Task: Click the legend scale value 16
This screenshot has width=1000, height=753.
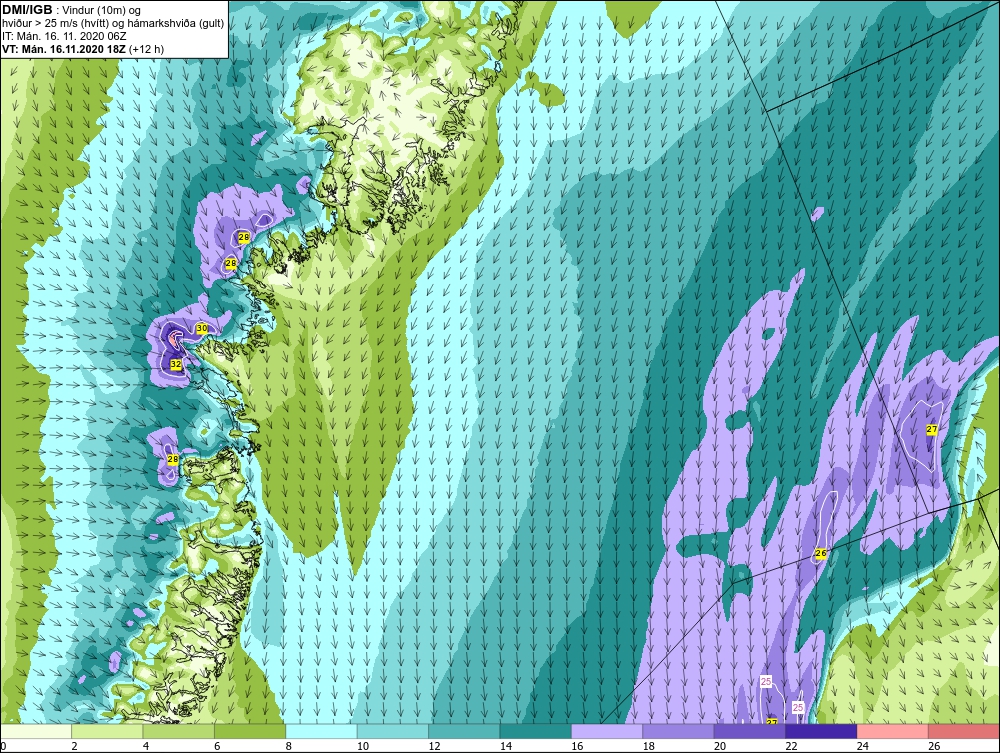Action: 577,747
